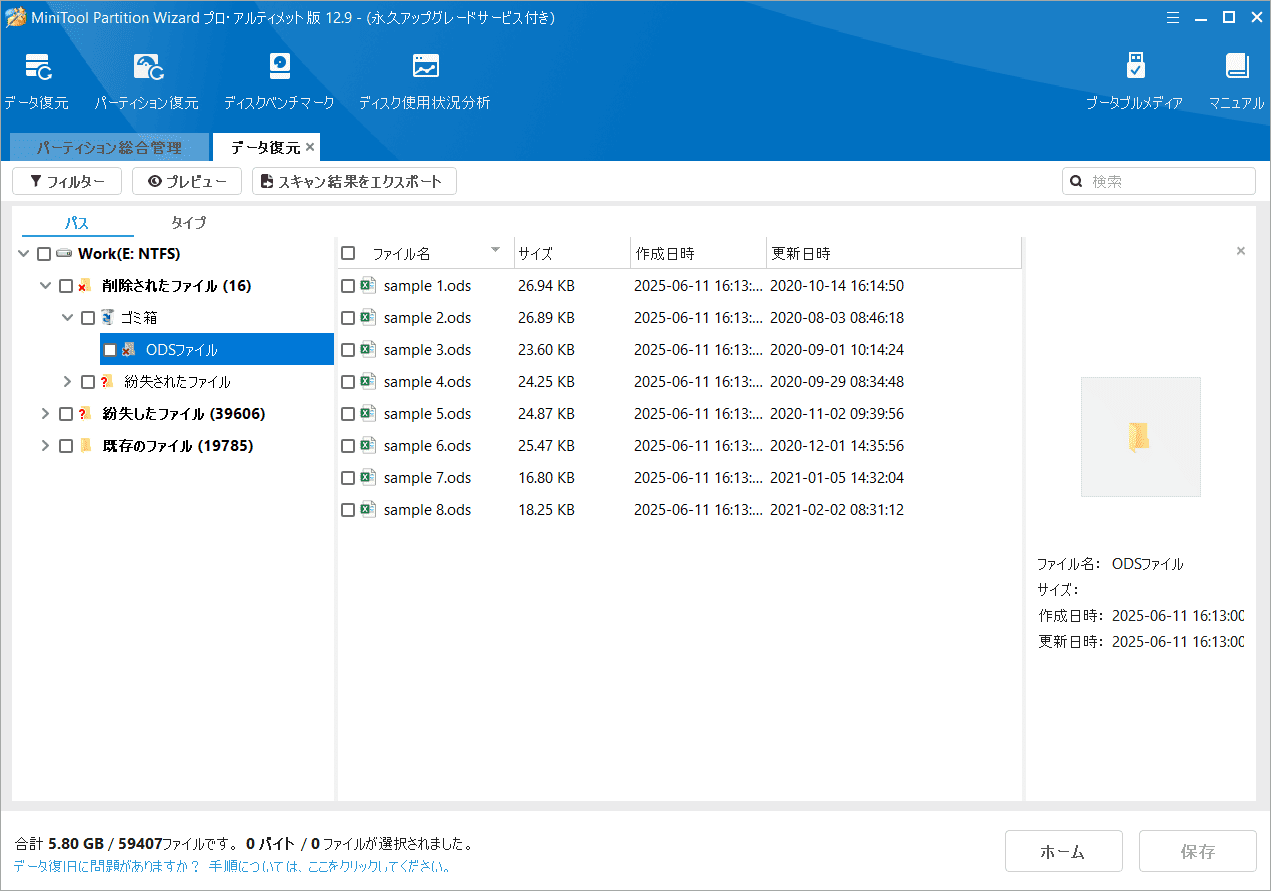Click スキャン結果をエクスポート button
The height and width of the screenshot is (891, 1271).
pyautogui.click(x=354, y=181)
